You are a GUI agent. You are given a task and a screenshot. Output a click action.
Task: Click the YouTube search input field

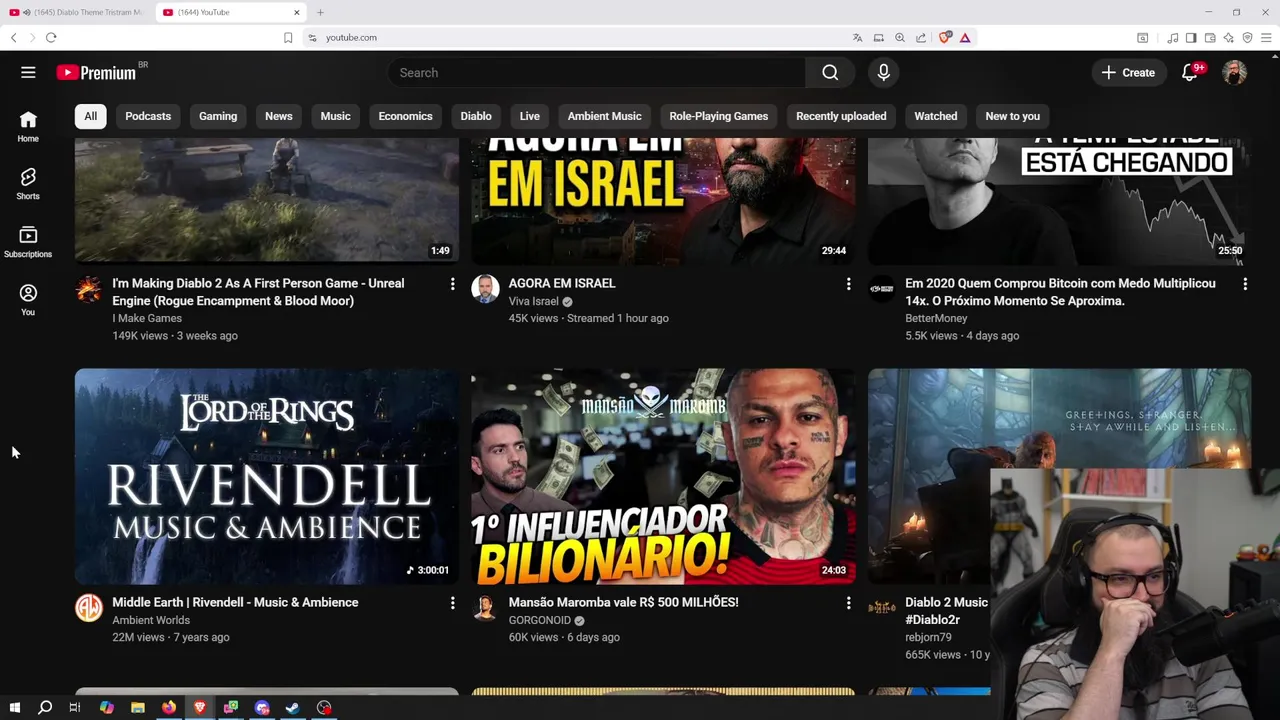pyautogui.click(x=597, y=72)
